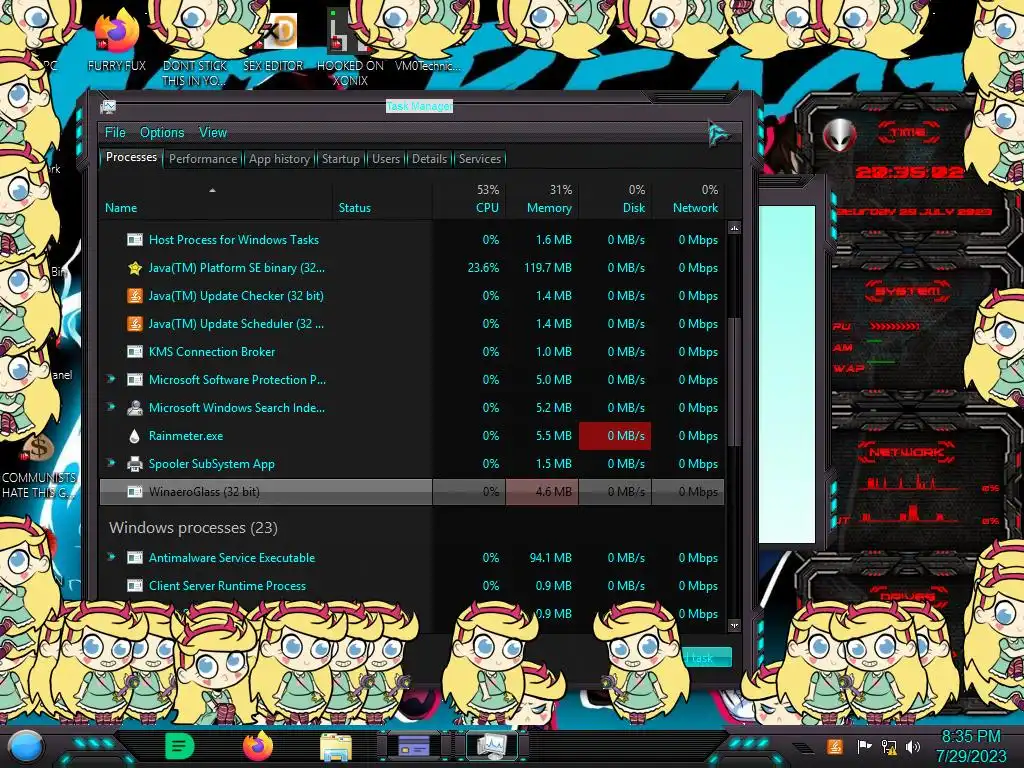Open the View menu
Viewport: 1024px width, 768px height.
tap(213, 133)
